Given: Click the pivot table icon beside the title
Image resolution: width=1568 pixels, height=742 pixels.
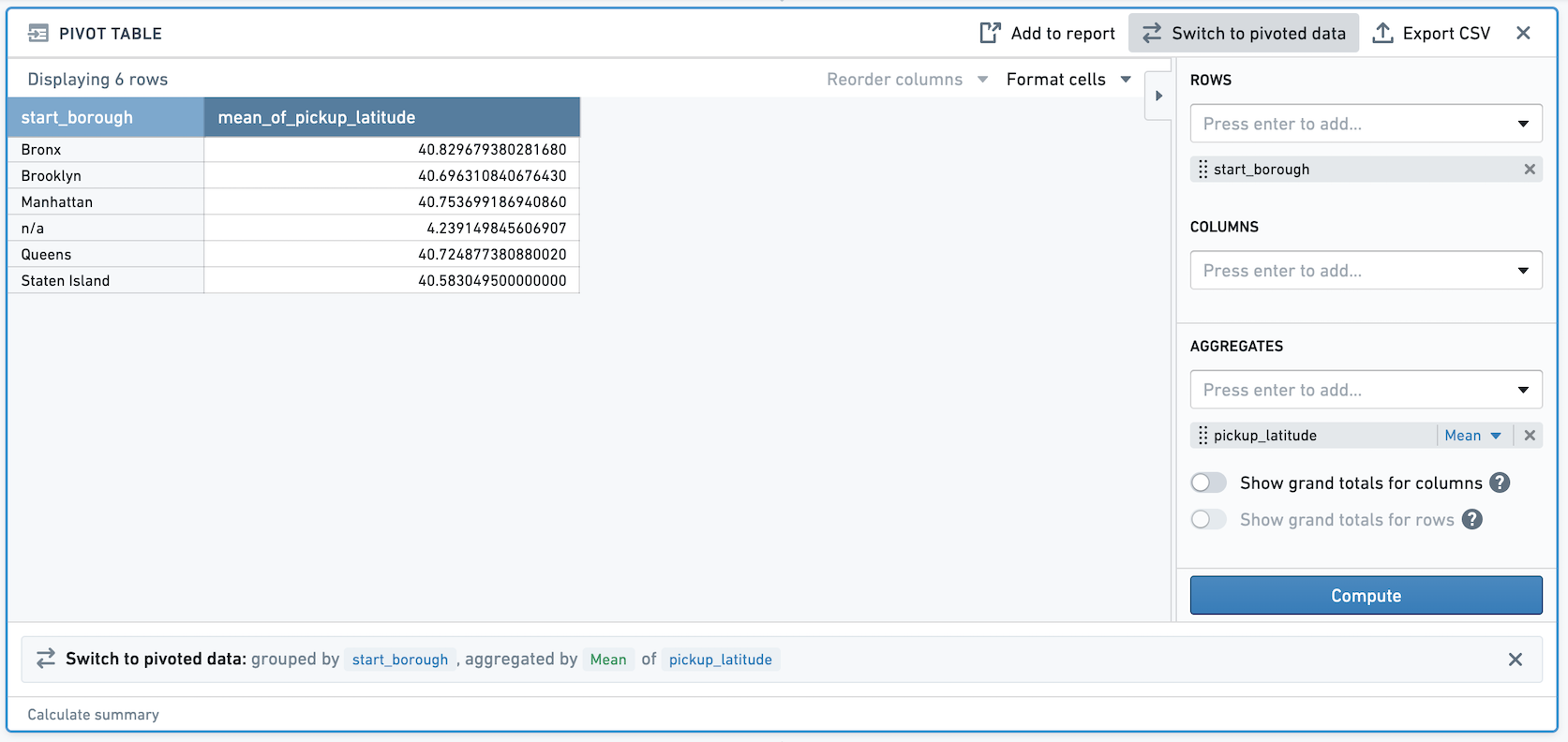Looking at the screenshot, I should (38, 34).
